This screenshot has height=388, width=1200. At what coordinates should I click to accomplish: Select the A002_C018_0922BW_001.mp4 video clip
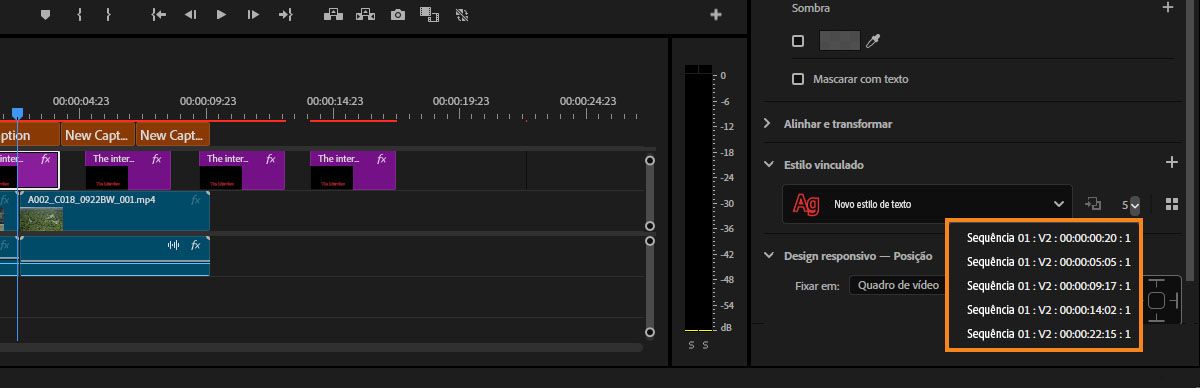coord(114,212)
